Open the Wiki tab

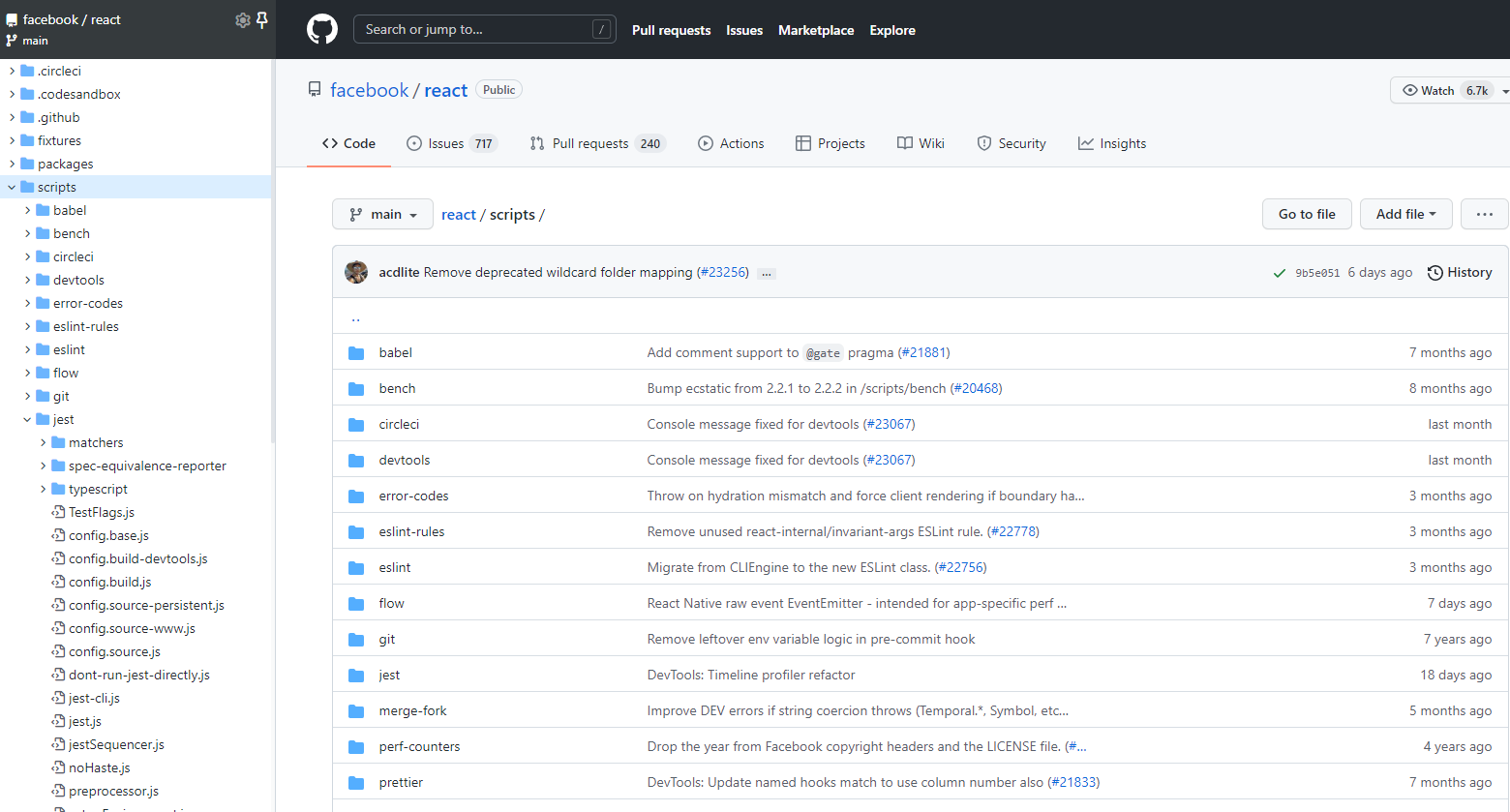click(921, 143)
